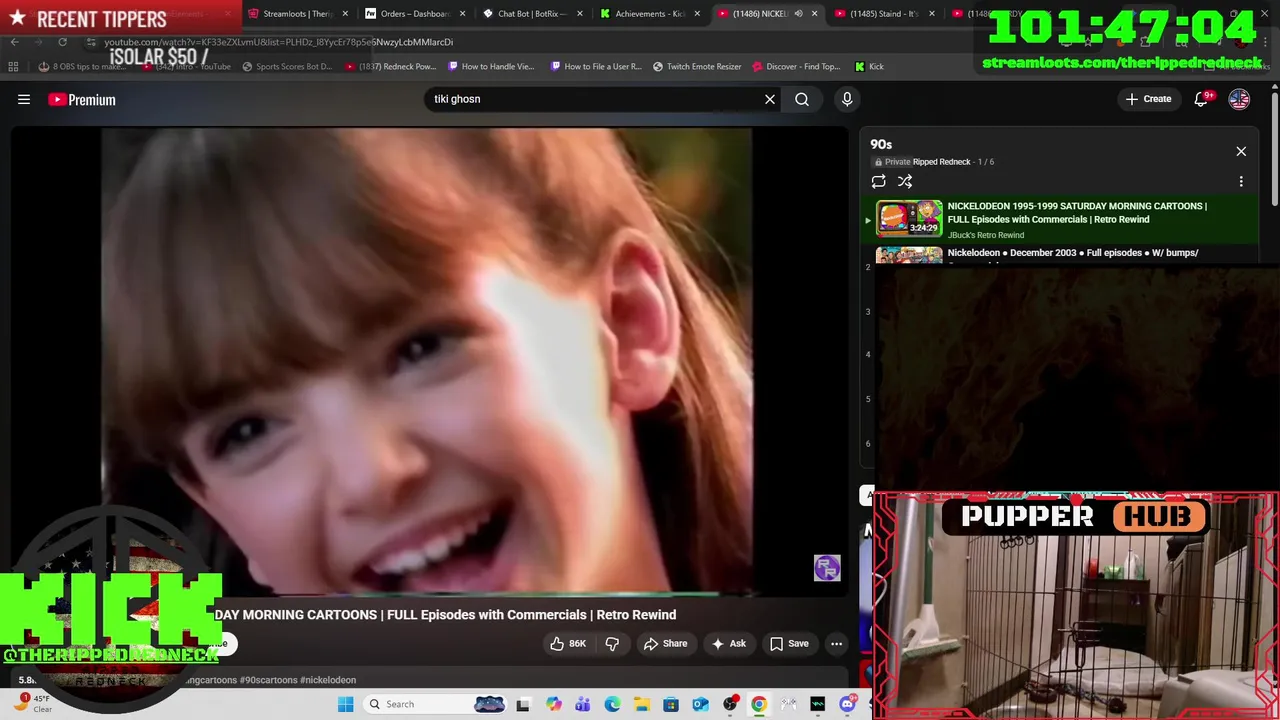Open the waveform app icon on the taskbar
Viewport: 1280px width, 720px height.
pyautogui.click(x=817, y=705)
